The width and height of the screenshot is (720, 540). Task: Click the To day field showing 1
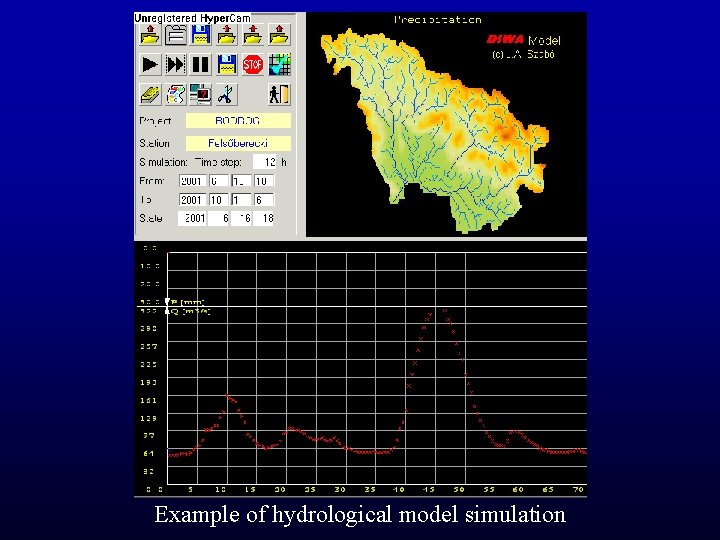pyautogui.click(x=241, y=200)
